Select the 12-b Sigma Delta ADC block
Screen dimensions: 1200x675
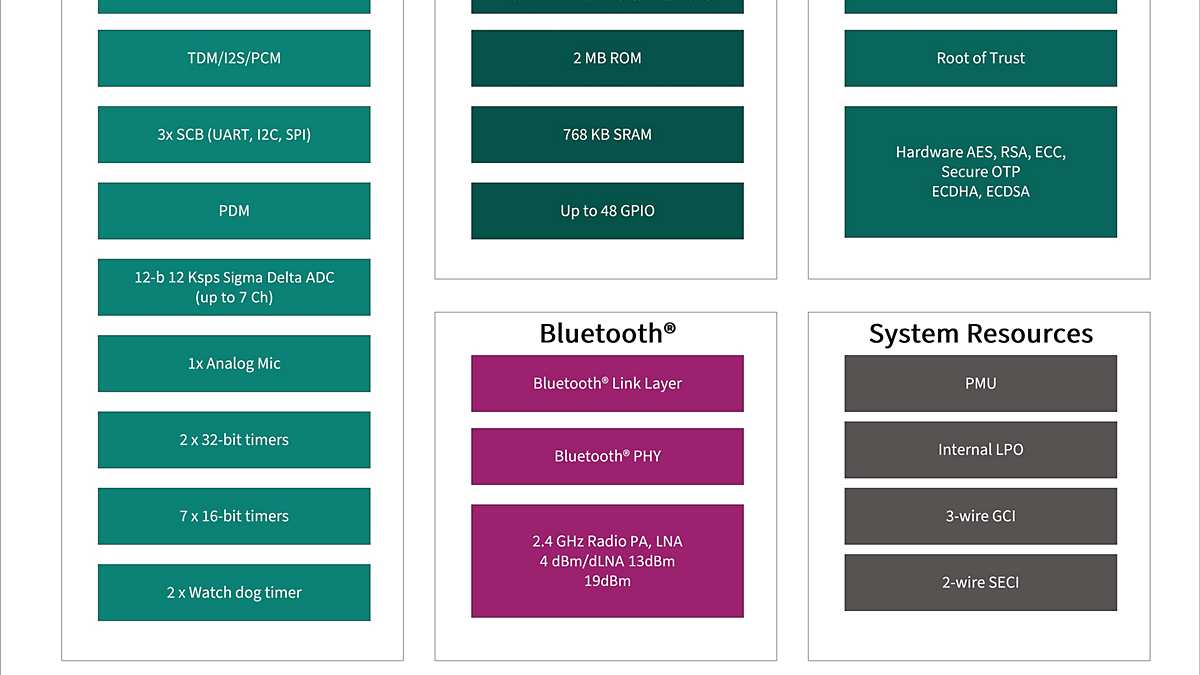point(234,287)
